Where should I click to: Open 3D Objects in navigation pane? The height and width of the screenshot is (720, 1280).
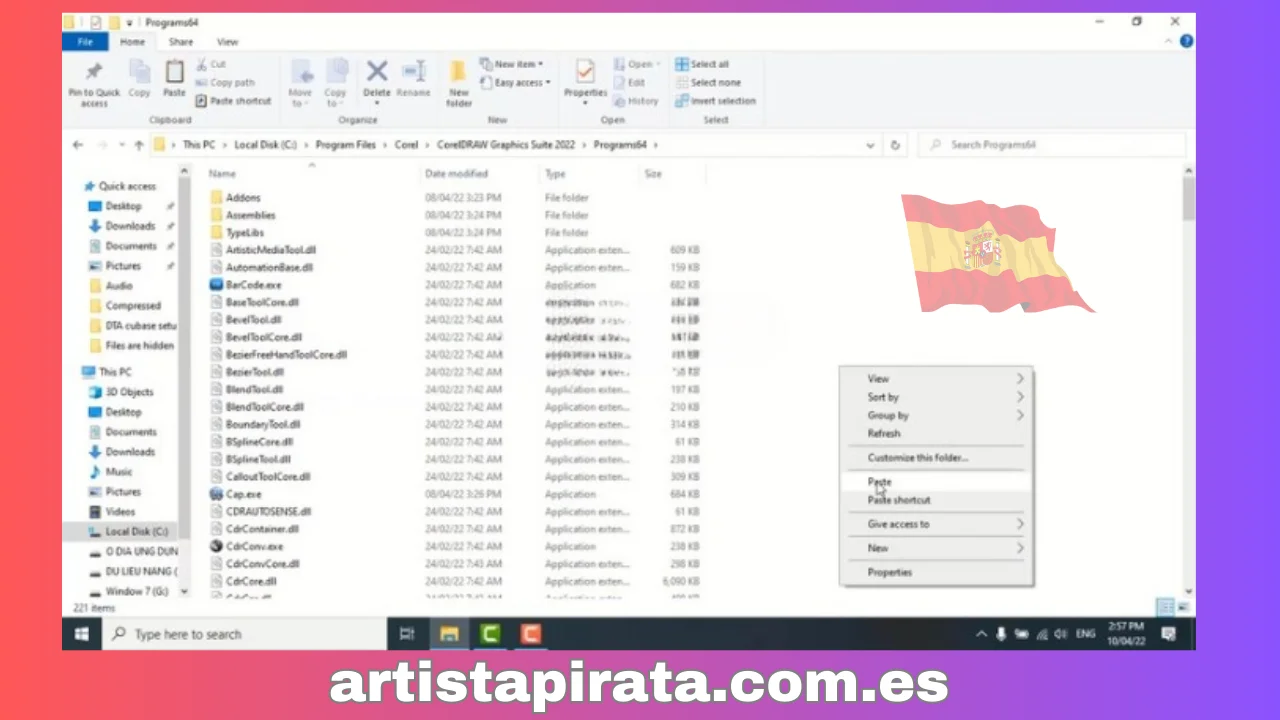coord(129,392)
